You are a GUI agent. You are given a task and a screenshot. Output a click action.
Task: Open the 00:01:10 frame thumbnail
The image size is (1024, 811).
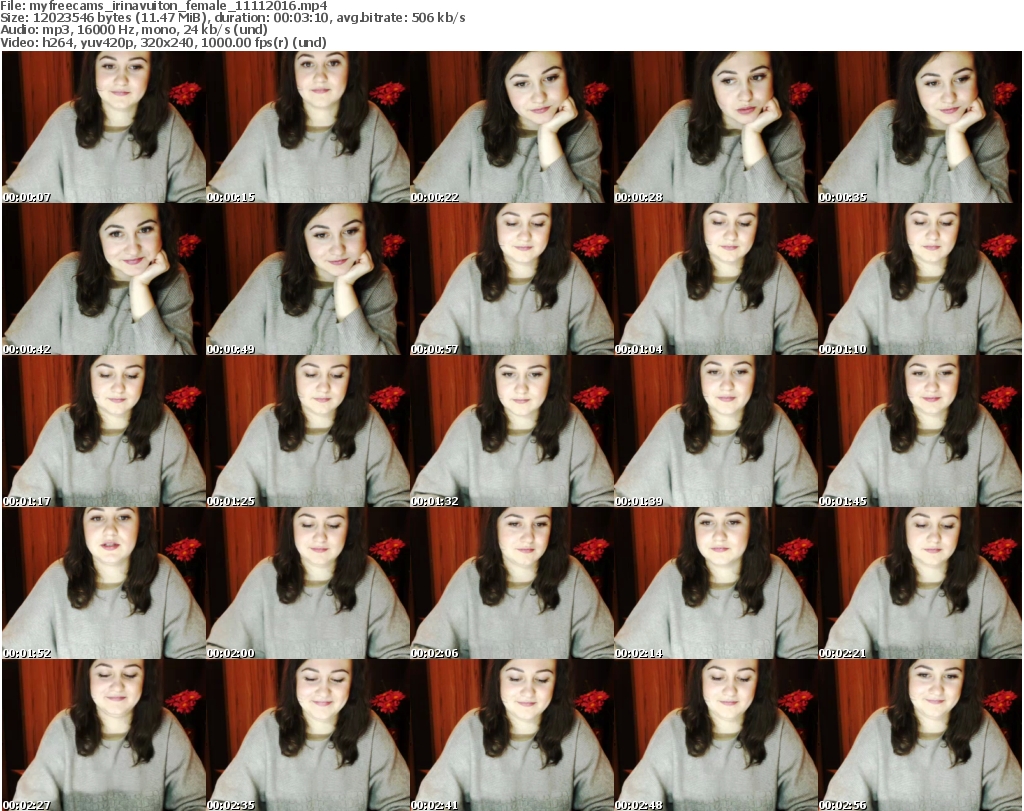pyautogui.click(x=920, y=279)
